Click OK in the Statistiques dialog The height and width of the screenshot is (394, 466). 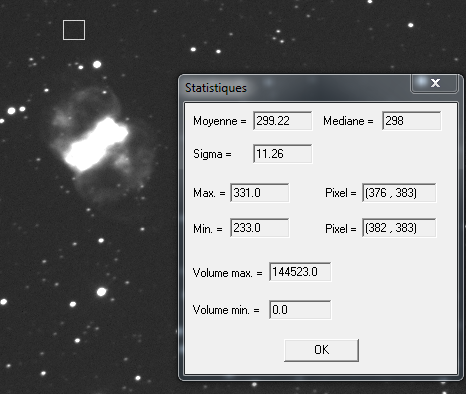321,350
